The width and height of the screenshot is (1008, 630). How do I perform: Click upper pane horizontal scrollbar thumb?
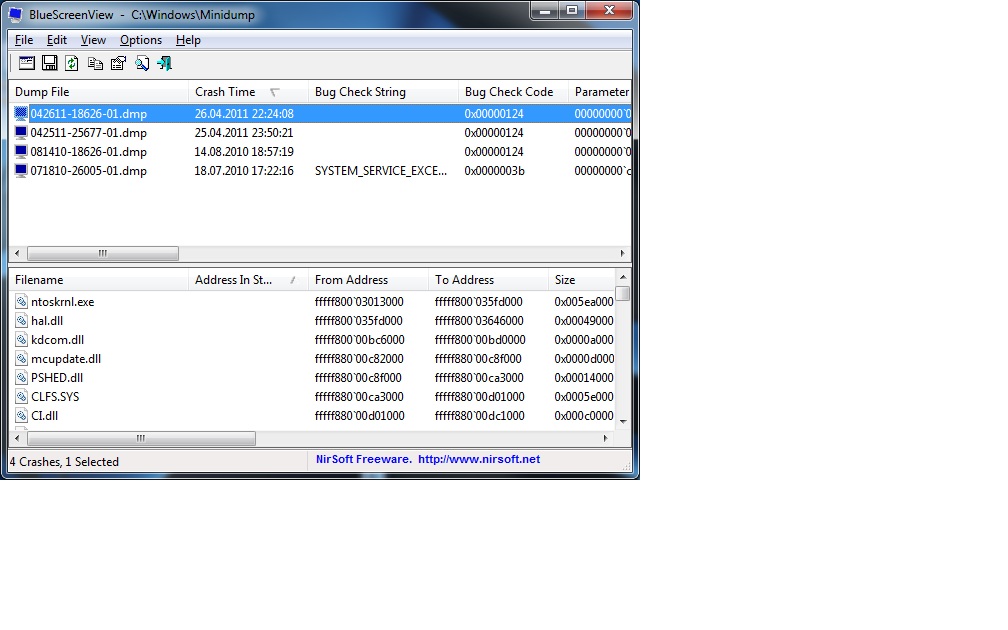103,253
